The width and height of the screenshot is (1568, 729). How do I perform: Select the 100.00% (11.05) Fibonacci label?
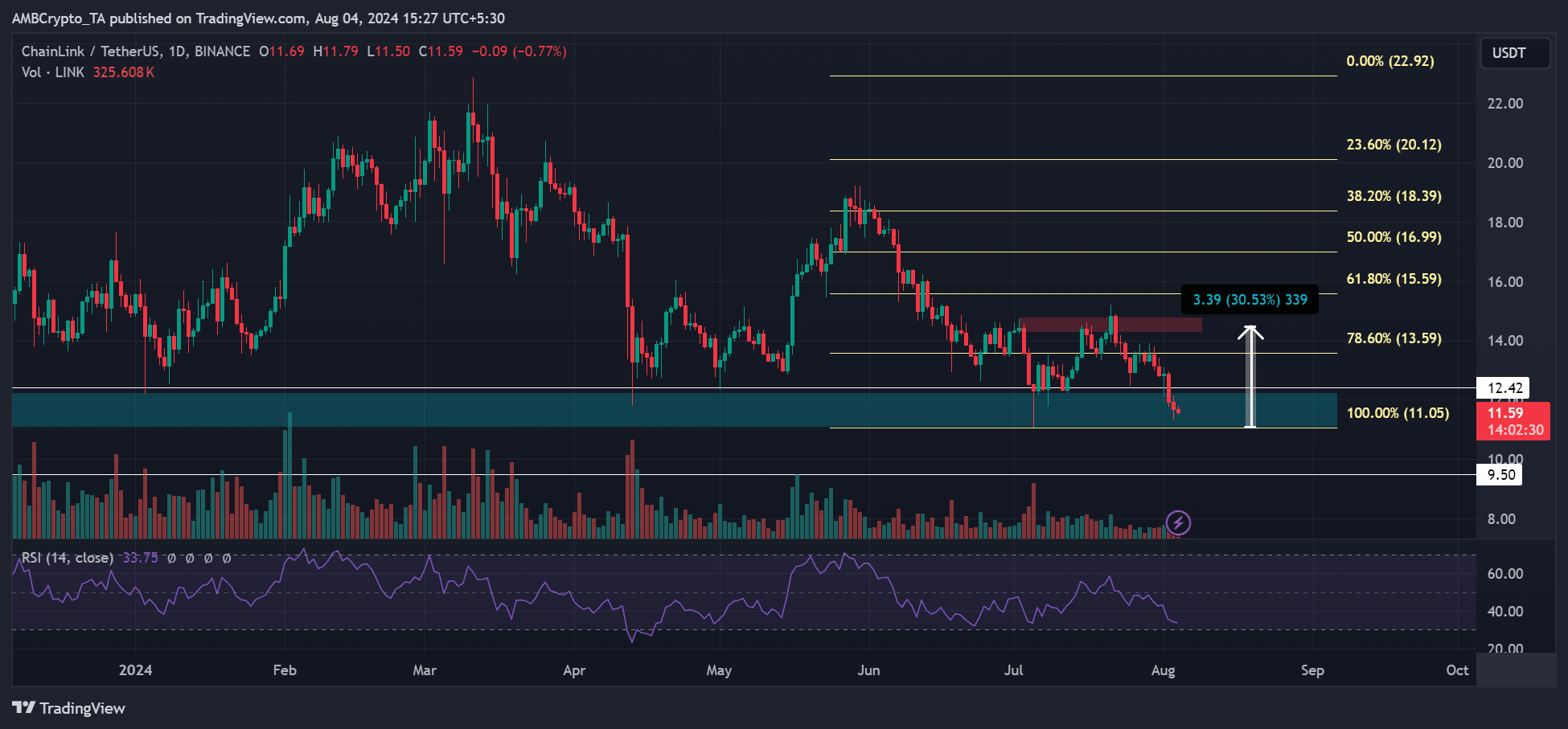[x=1398, y=413]
